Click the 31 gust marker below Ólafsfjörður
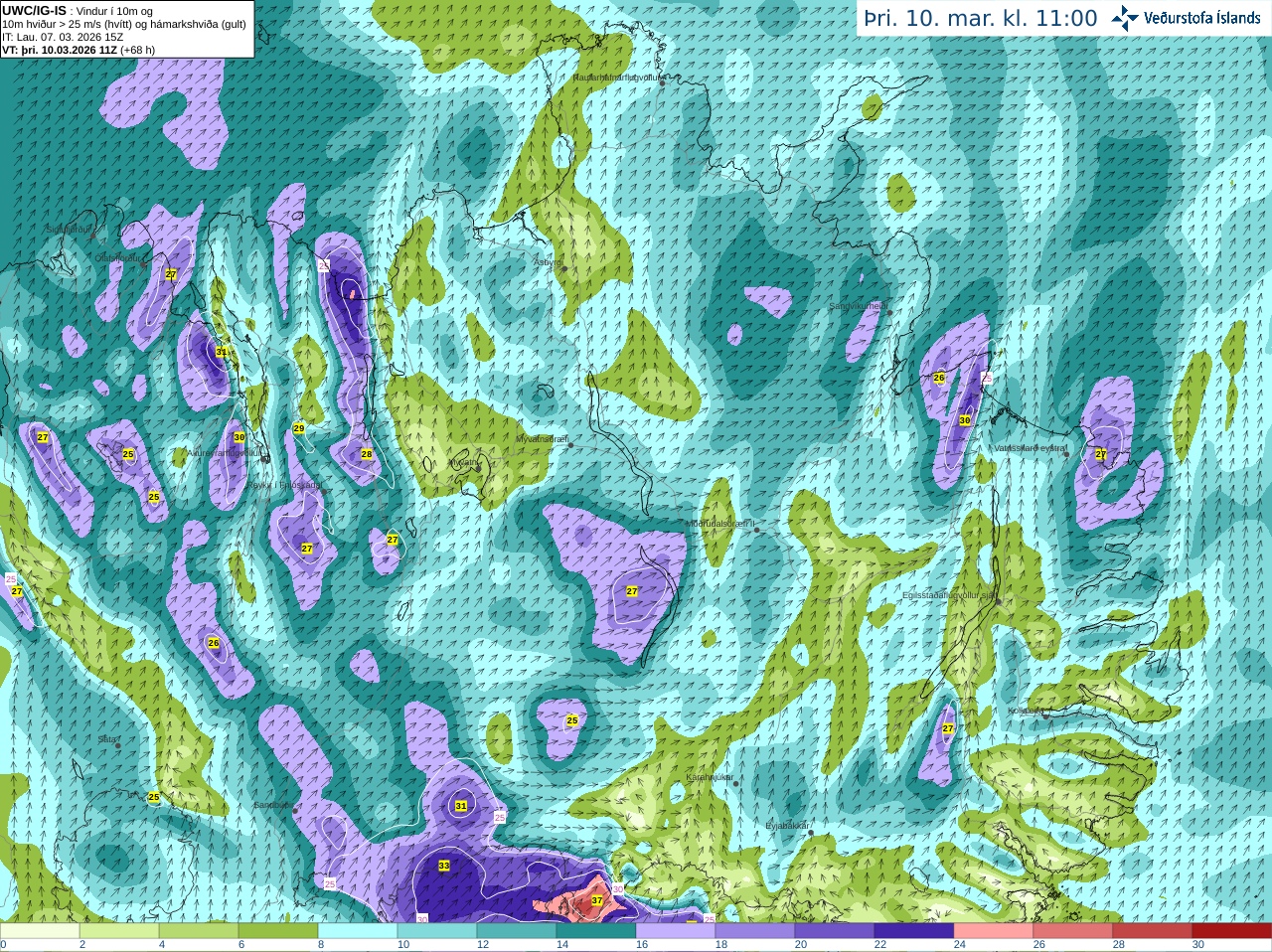Image resolution: width=1272 pixels, height=952 pixels. [x=222, y=352]
